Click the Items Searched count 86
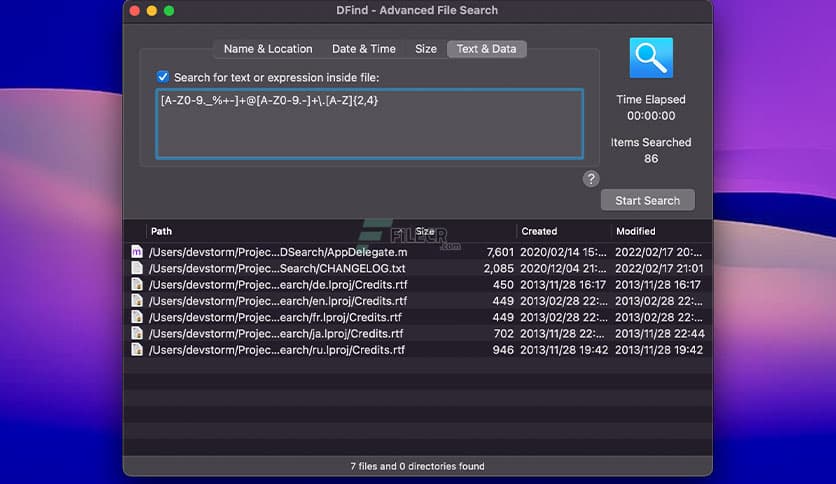The image size is (836, 484). point(651,159)
